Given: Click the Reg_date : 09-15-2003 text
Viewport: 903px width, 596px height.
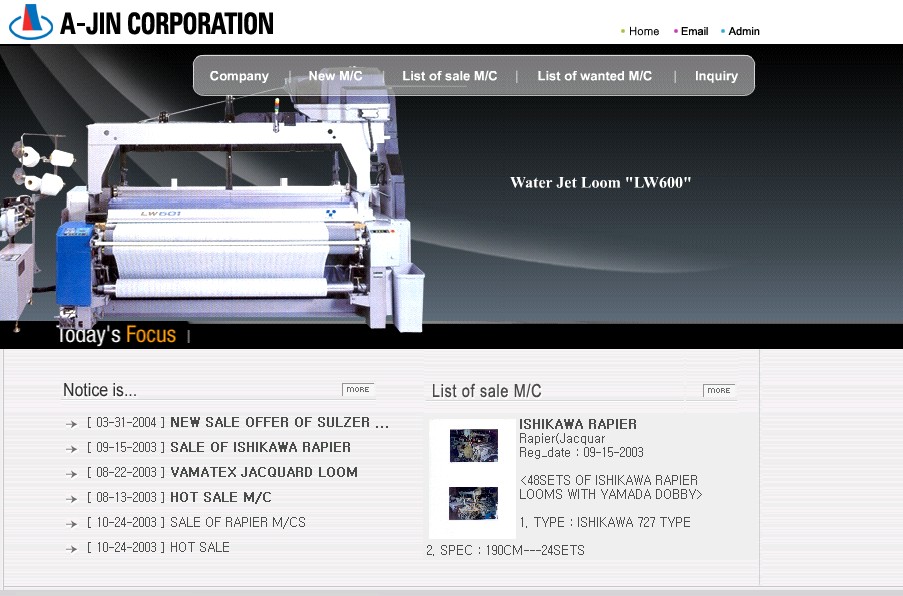Looking at the screenshot, I should point(581,453).
